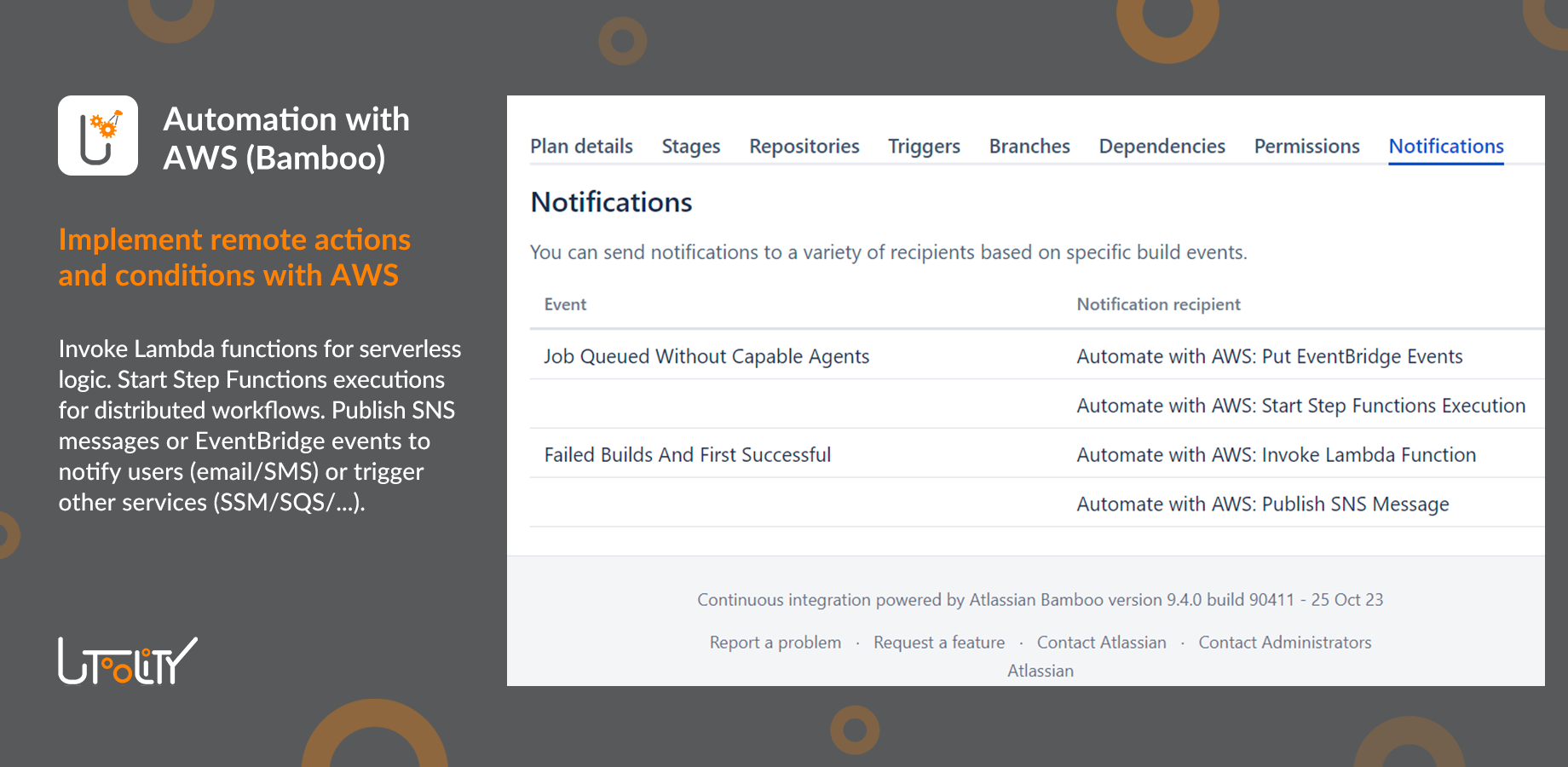This screenshot has height=767, width=1568.
Task: Open the Repositories tab
Action: (804, 147)
